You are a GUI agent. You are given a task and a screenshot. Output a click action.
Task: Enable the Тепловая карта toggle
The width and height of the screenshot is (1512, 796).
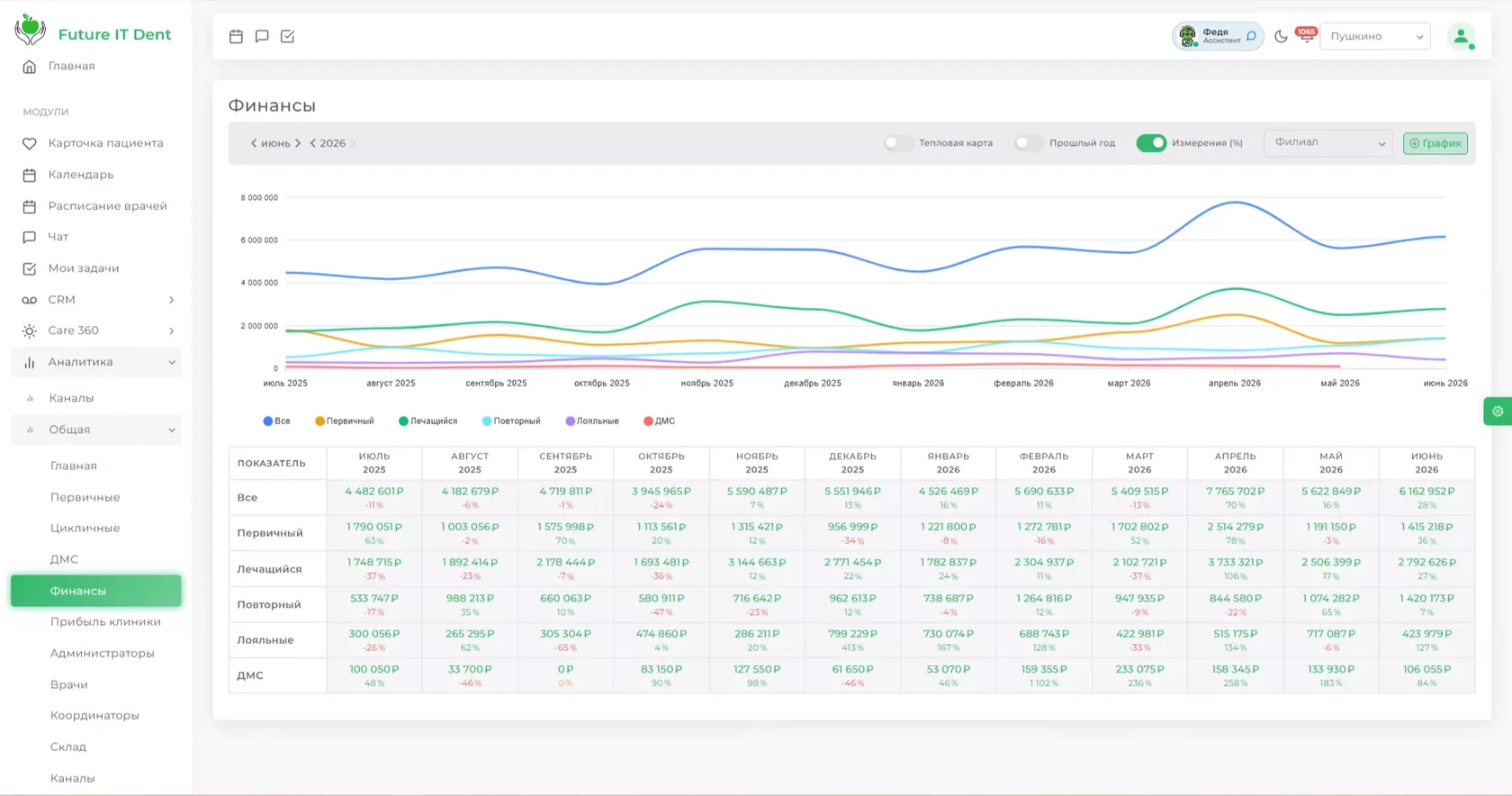pyautogui.click(x=897, y=143)
